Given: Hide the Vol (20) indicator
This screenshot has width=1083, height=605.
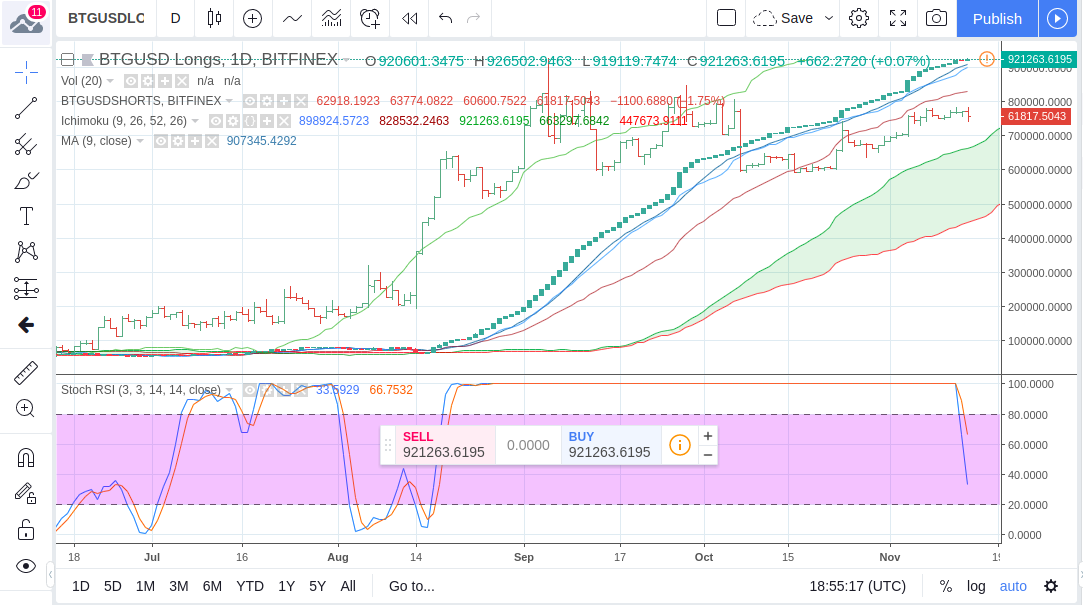Looking at the screenshot, I should coord(130,81).
